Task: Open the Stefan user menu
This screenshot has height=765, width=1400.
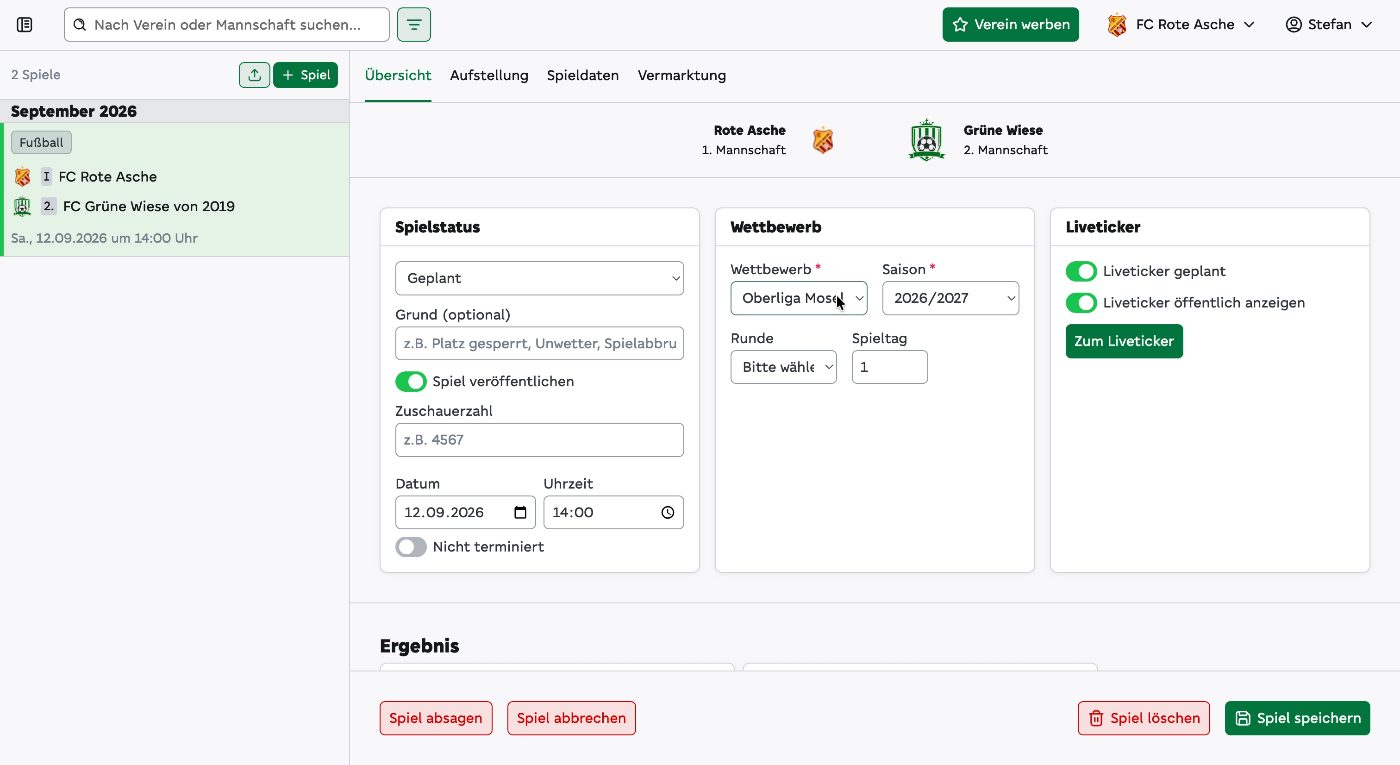Action: (x=1330, y=25)
